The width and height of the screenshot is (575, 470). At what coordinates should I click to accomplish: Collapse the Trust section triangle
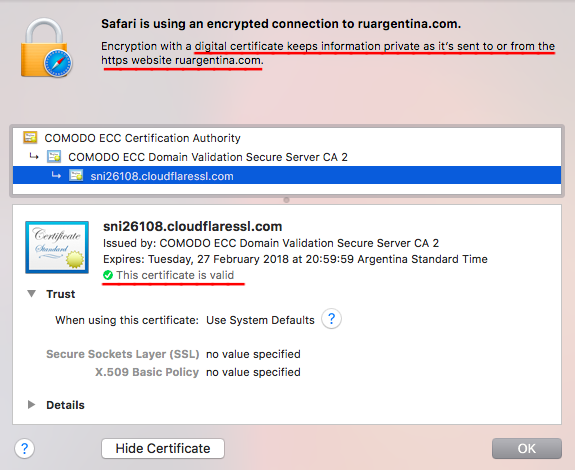(32, 294)
